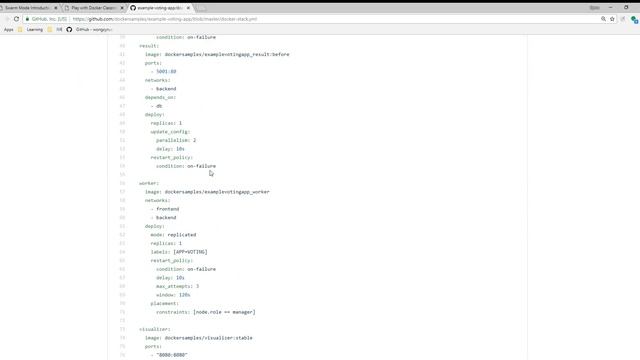
Task: Click the 'update_config:' line
Action: click(170, 131)
